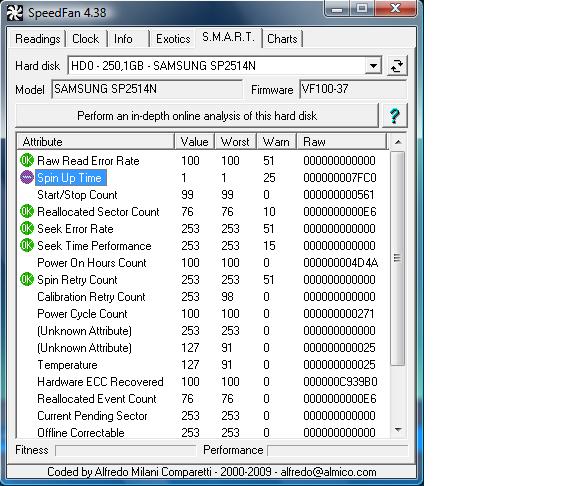Click the attribute list scrollbar thumb
Viewport: 576px width, 486px height.
[397, 258]
